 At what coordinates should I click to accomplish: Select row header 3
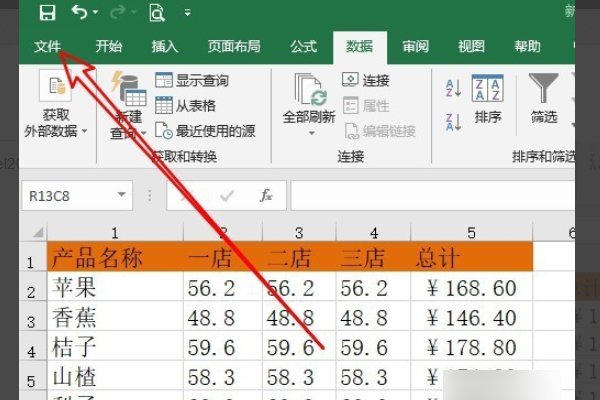coord(33,316)
